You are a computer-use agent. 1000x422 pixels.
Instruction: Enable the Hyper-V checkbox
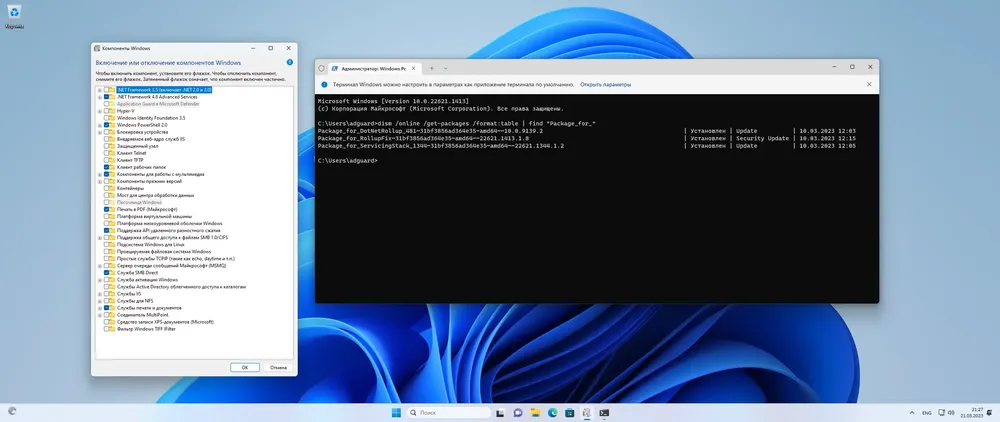coord(107,111)
